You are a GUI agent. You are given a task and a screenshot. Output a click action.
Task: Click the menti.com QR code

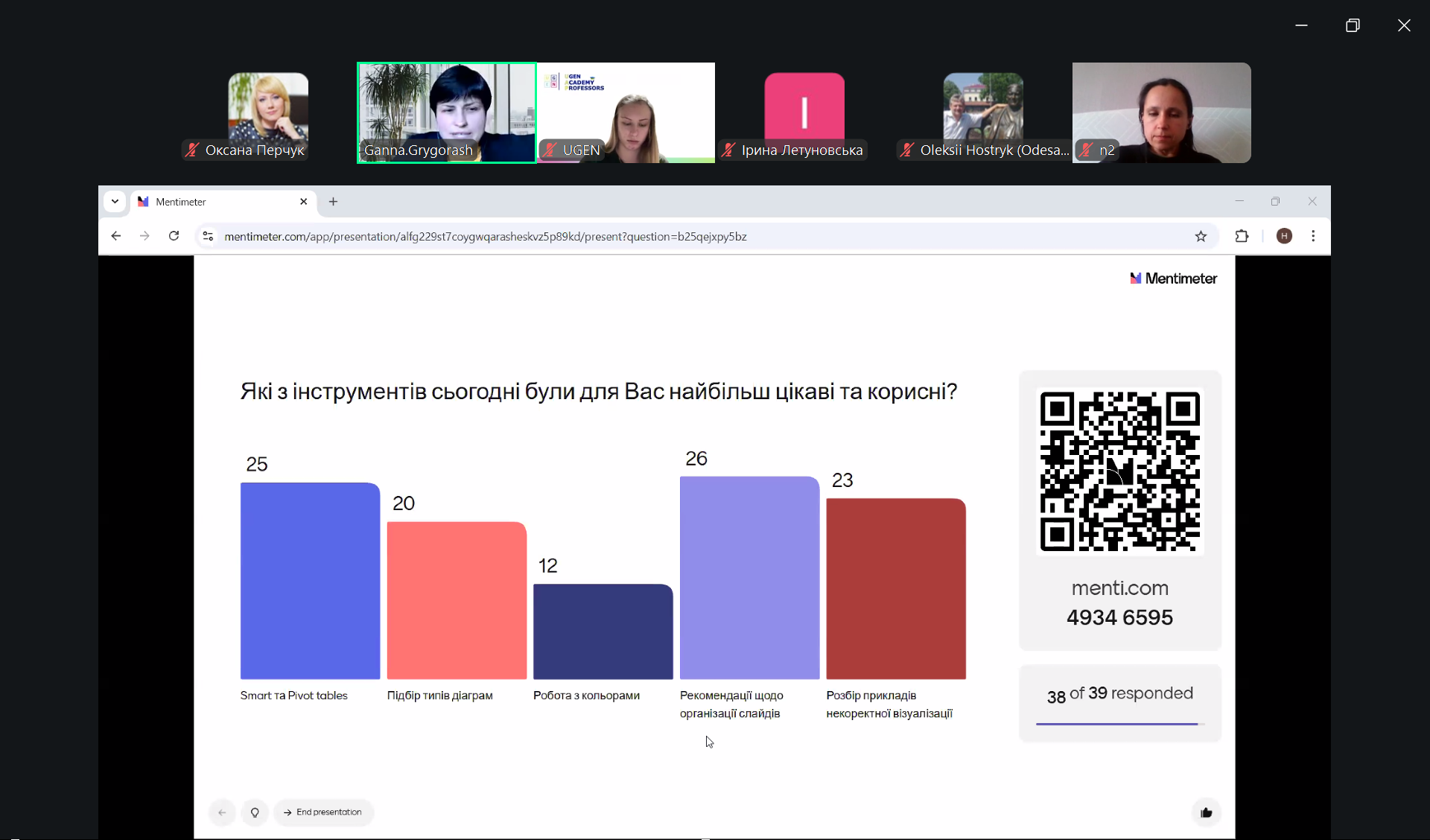[1119, 471]
